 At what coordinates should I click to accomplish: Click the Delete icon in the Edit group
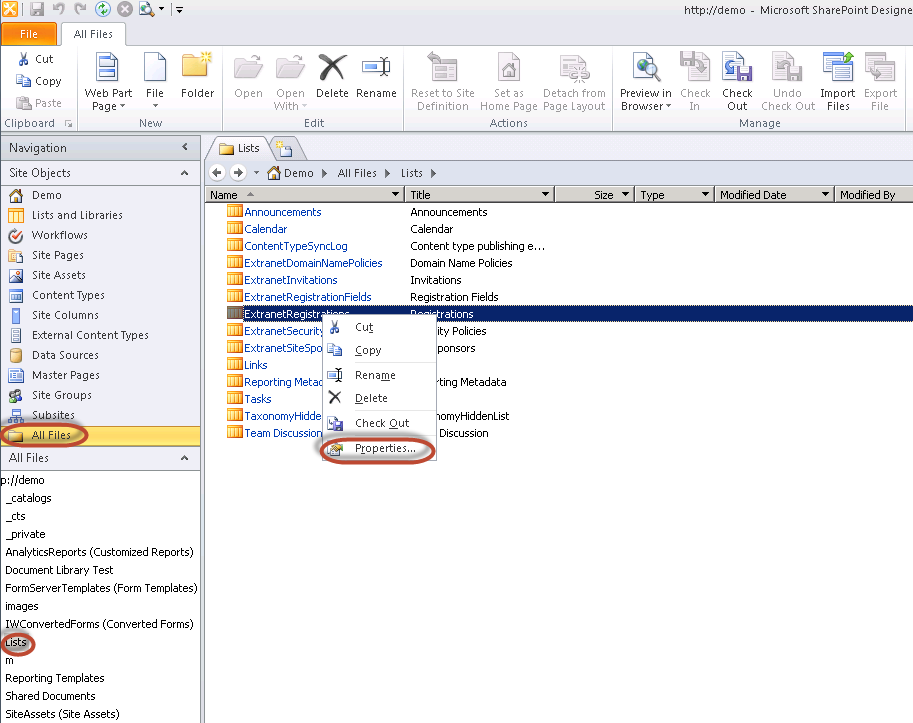point(332,79)
